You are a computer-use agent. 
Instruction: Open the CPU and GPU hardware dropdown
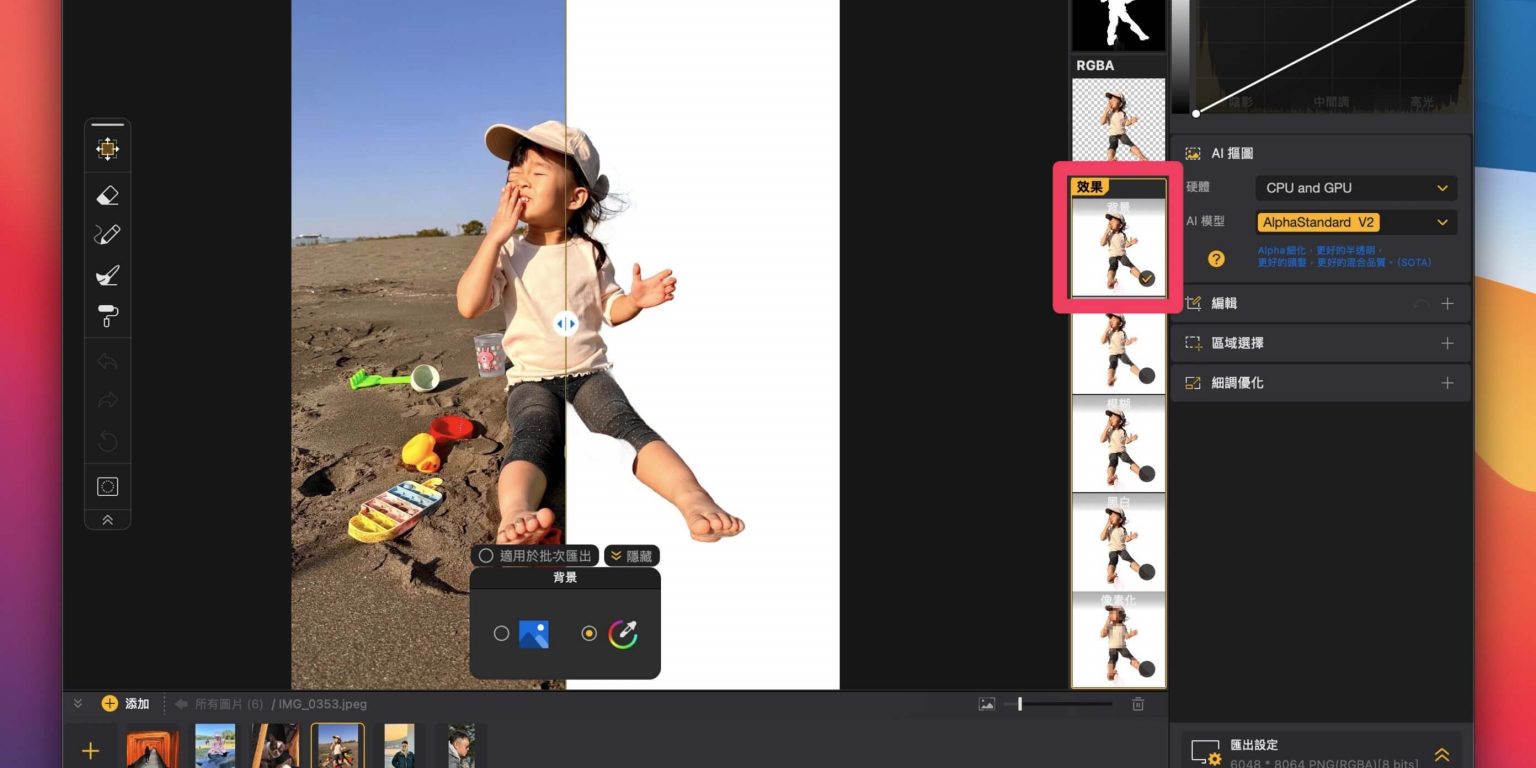coord(1355,188)
